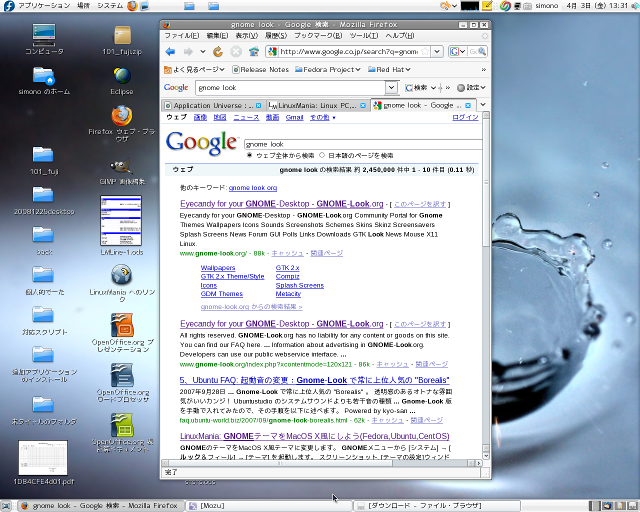640x512 pixels.
Task: Click the Gmail link in Google header
Action: pos(294,118)
